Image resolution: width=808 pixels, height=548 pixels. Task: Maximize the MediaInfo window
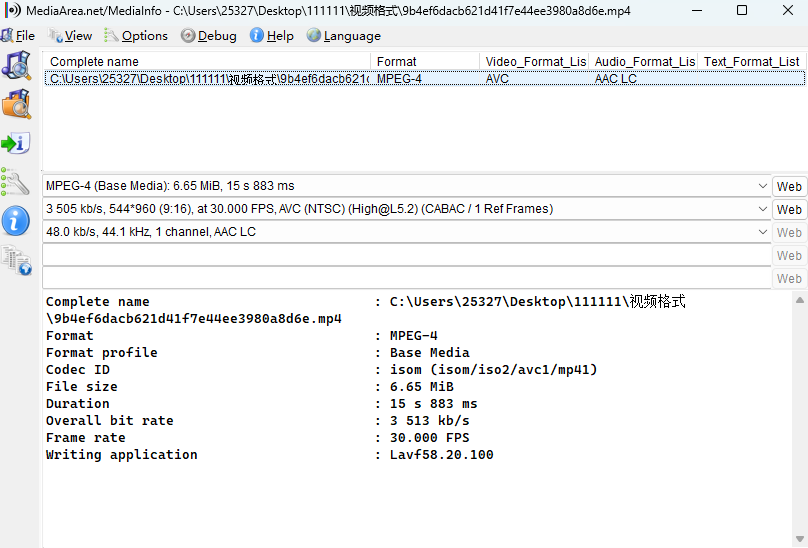tap(742, 10)
